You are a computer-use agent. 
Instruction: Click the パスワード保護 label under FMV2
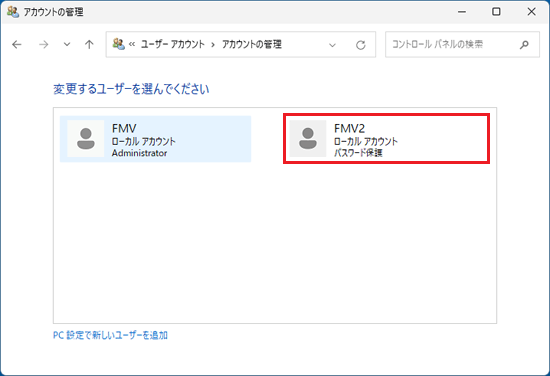[358, 153]
